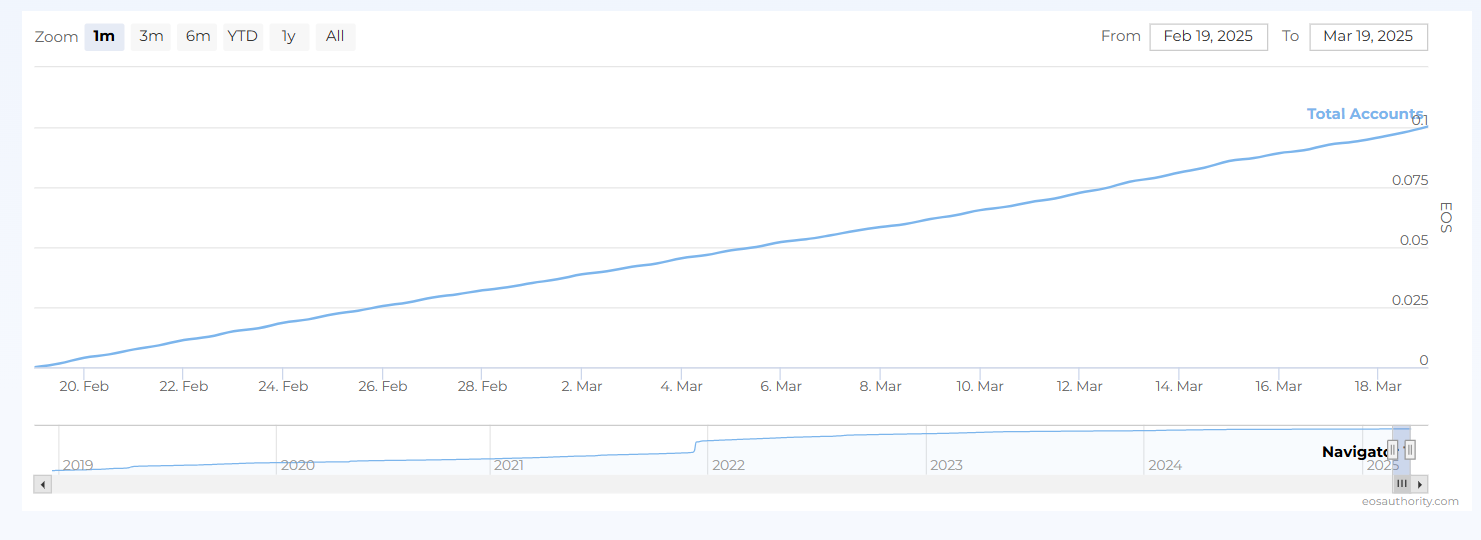1481x540 pixels.
Task: Click the scrollbar left arrow button
Action: coord(43,484)
